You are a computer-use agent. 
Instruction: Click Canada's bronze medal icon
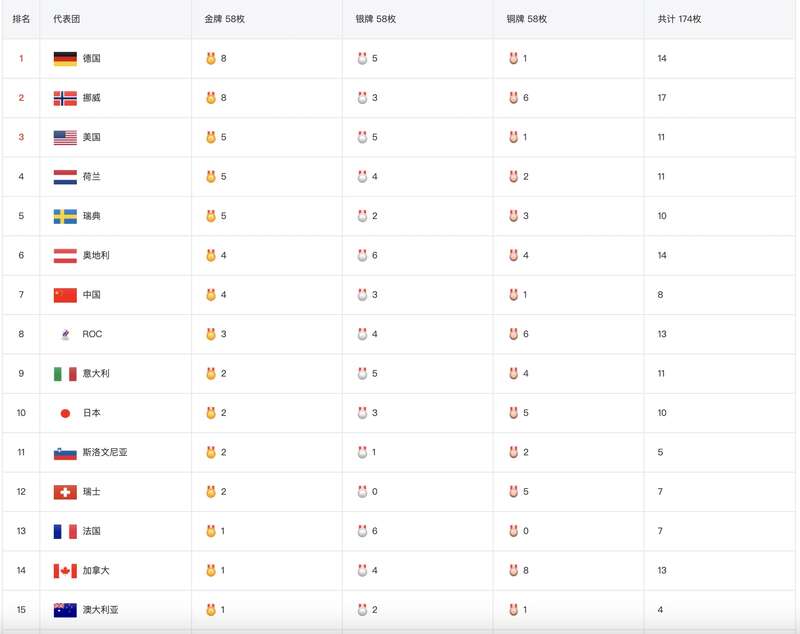(x=513, y=571)
